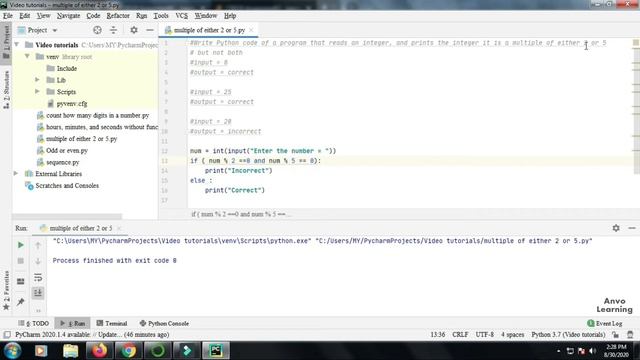Open the Help menu

coord(230,16)
